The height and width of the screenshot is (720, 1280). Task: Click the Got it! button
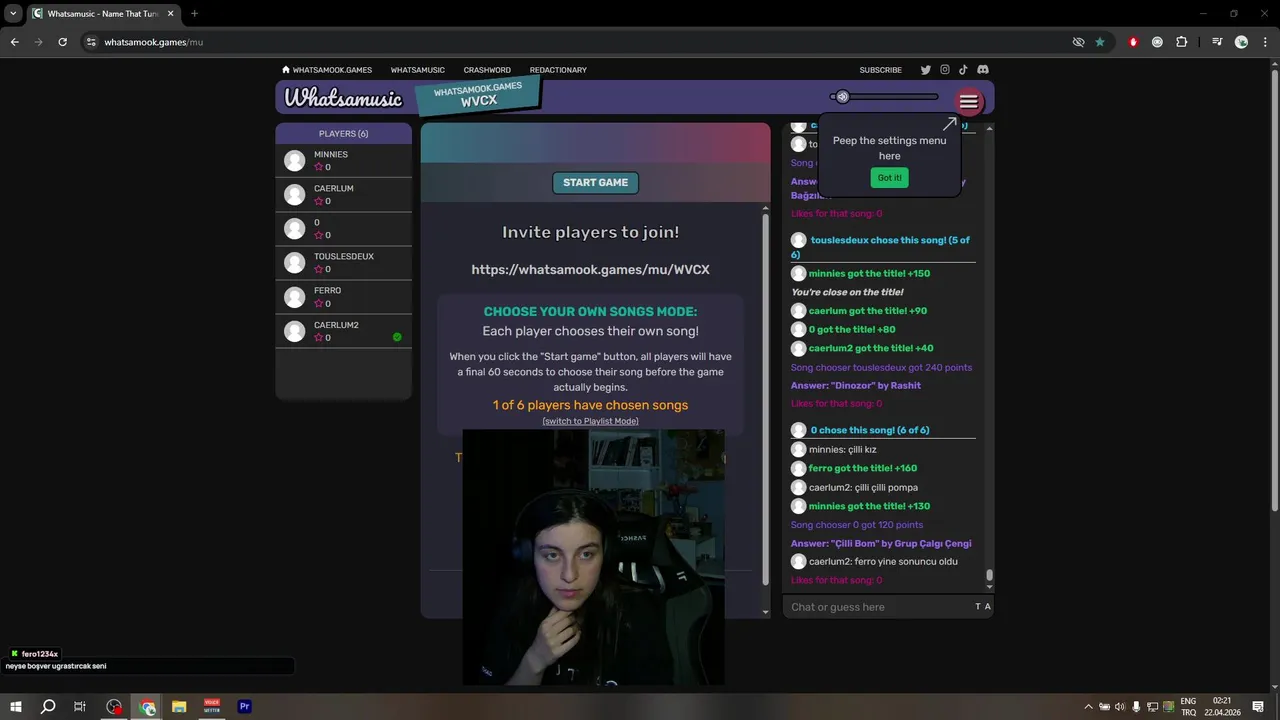889,177
